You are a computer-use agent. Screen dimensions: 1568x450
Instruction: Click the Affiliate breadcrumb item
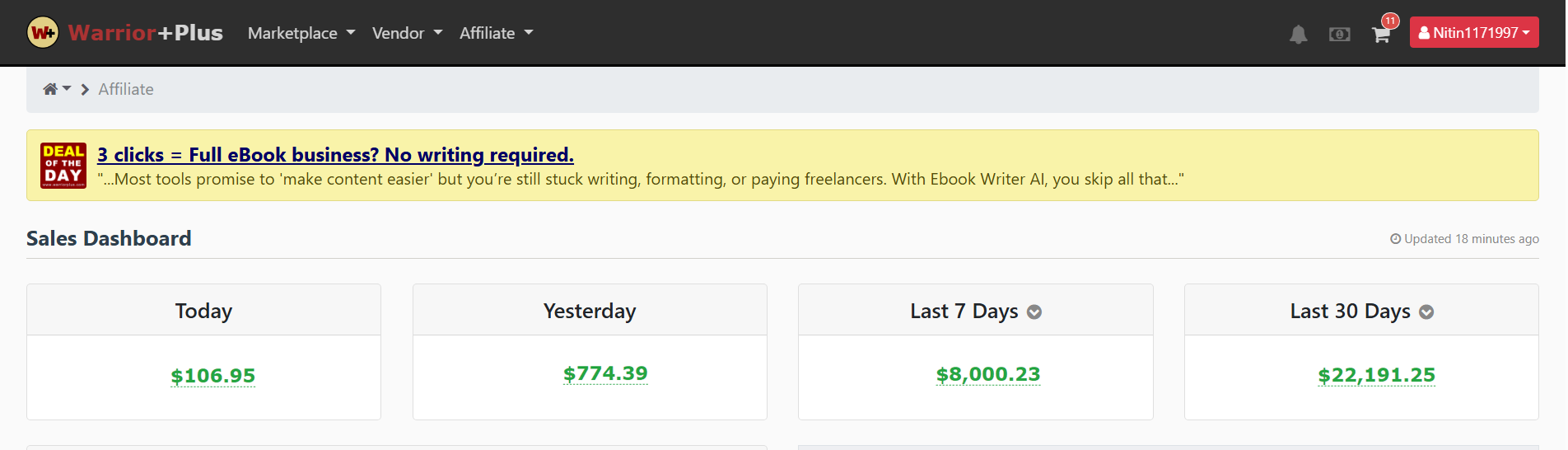pyautogui.click(x=126, y=89)
